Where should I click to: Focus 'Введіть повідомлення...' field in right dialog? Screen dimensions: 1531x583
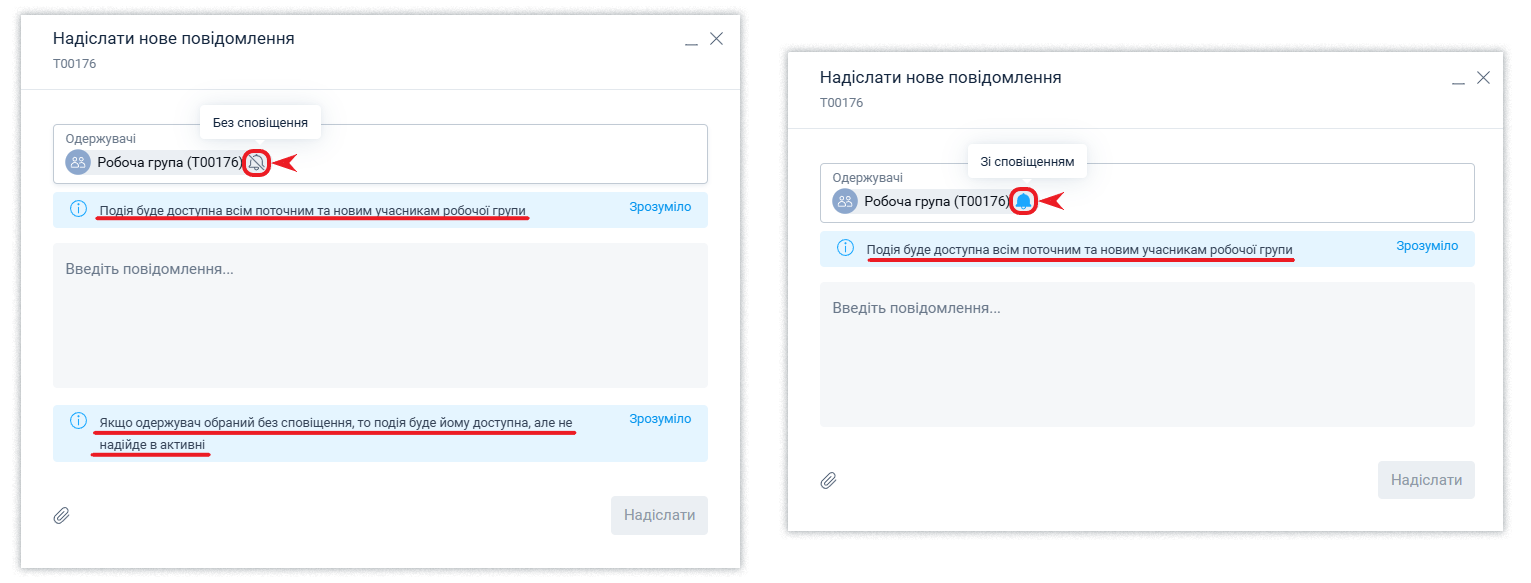pos(1147,354)
